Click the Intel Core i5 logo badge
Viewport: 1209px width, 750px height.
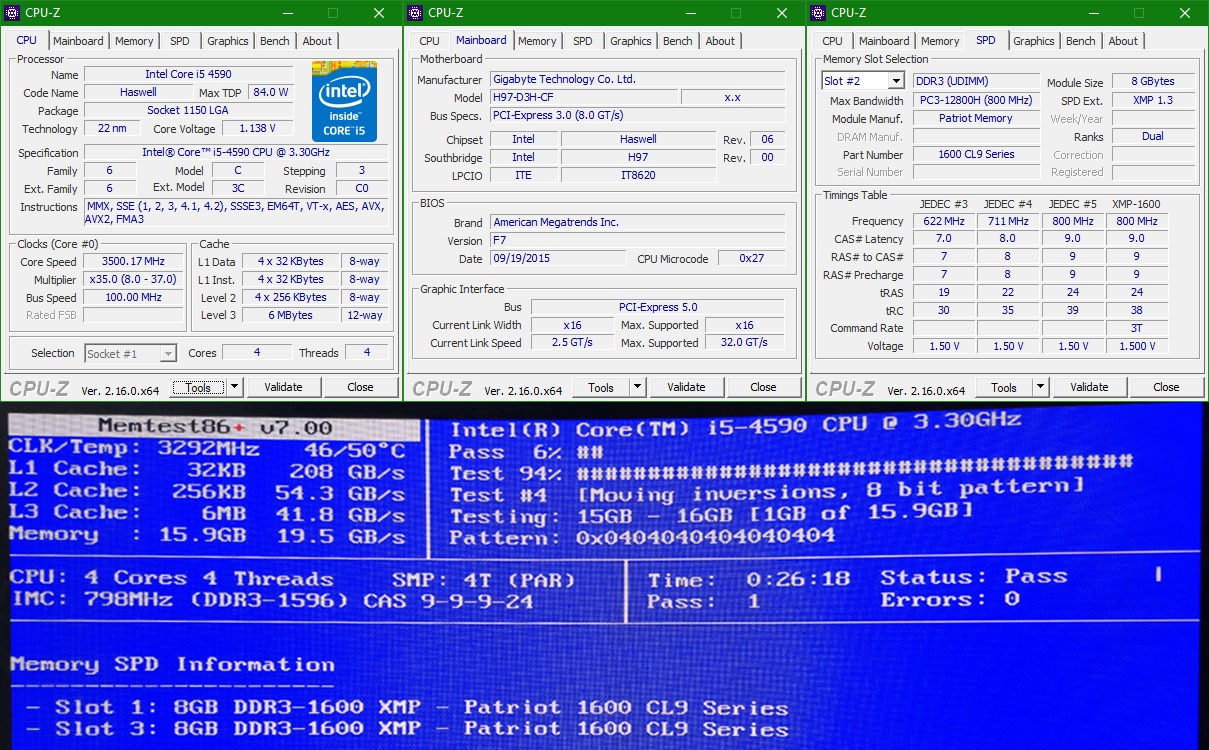click(x=344, y=101)
